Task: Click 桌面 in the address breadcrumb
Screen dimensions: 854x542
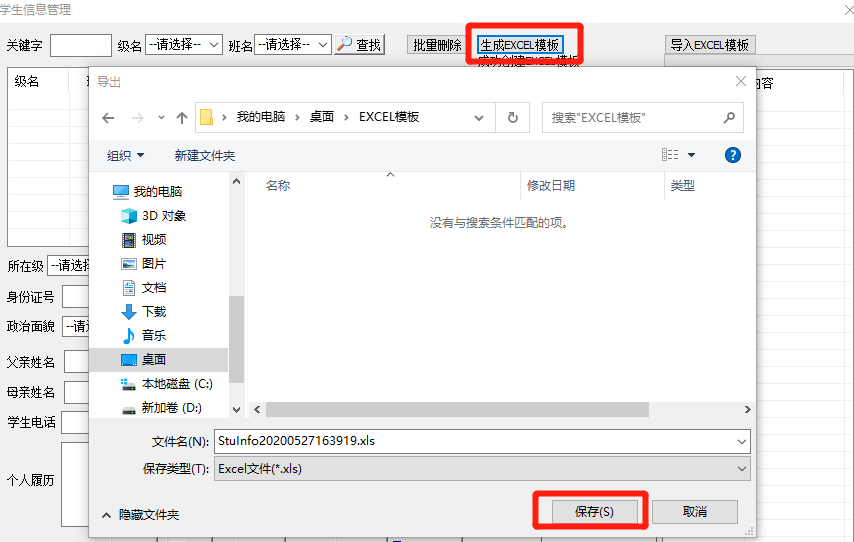Action: (x=321, y=117)
